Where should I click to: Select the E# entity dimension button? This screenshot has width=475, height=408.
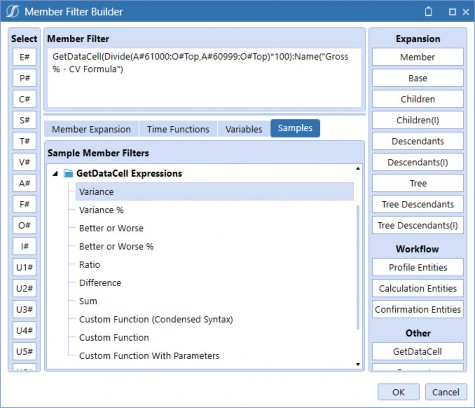click(24, 57)
